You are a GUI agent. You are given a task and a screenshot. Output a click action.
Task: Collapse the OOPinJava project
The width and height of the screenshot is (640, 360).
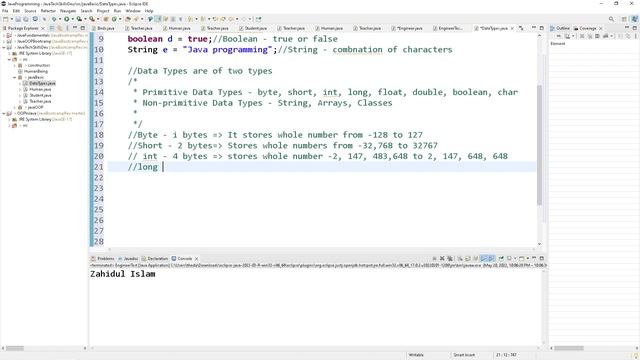tap(4, 113)
